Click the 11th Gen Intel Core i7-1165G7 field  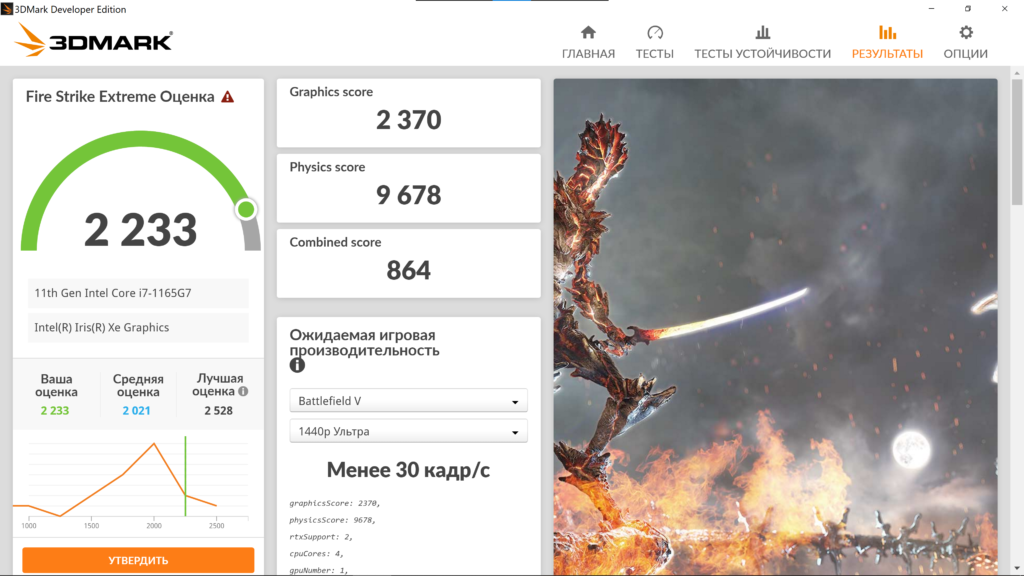coord(138,293)
